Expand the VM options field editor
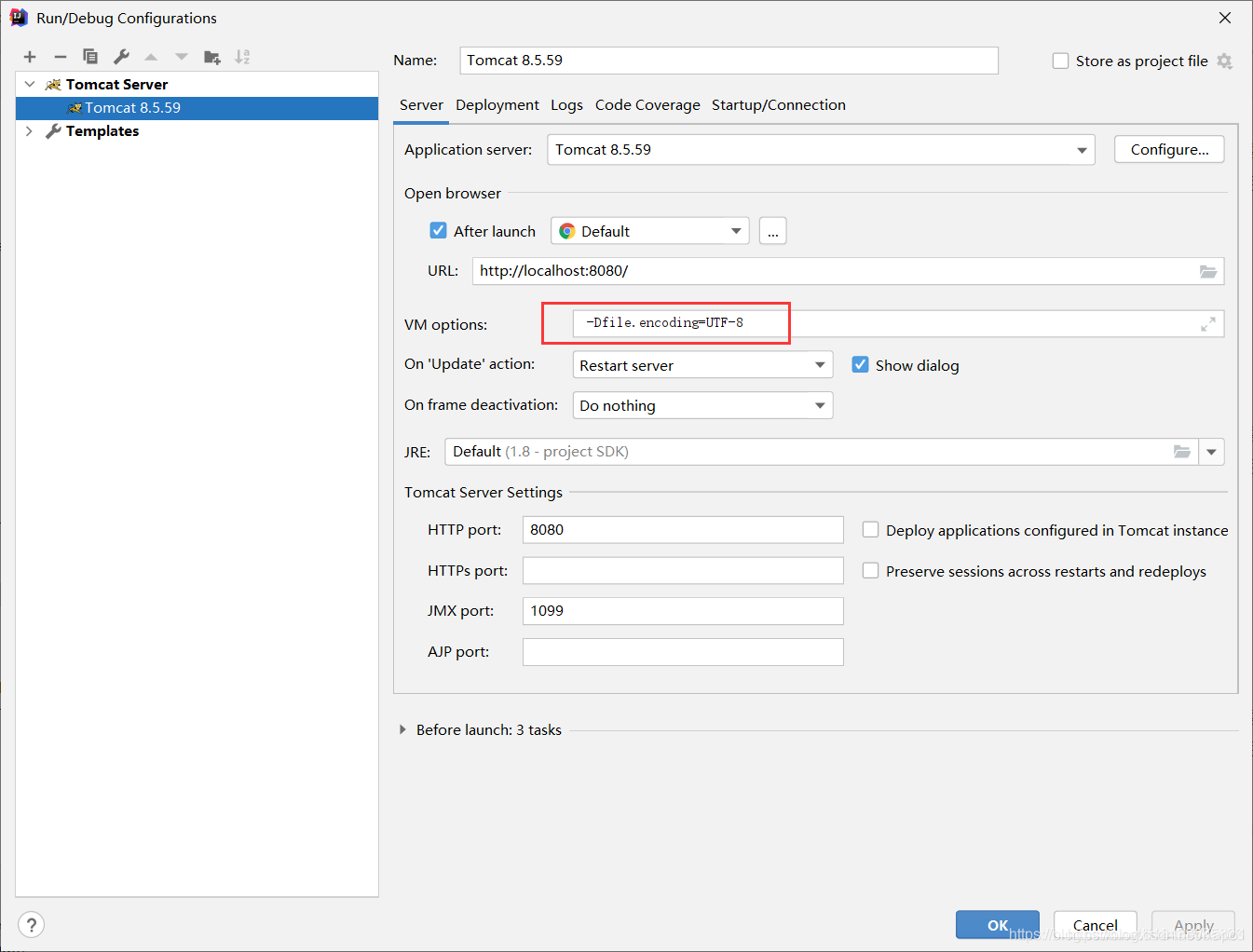The image size is (1253, 952). [x=1208, y=324]
